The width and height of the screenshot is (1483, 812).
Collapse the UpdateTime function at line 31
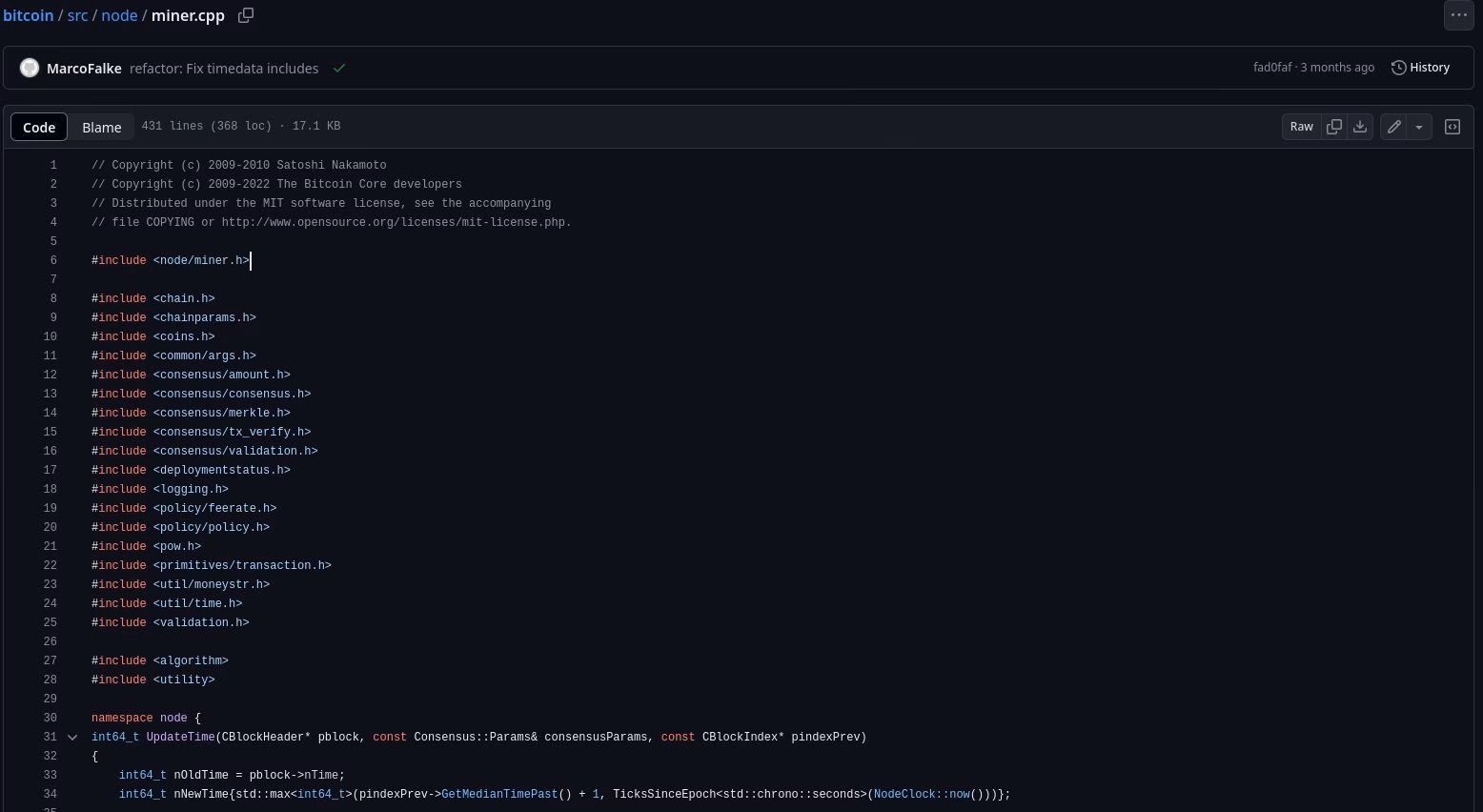point(71,737)
